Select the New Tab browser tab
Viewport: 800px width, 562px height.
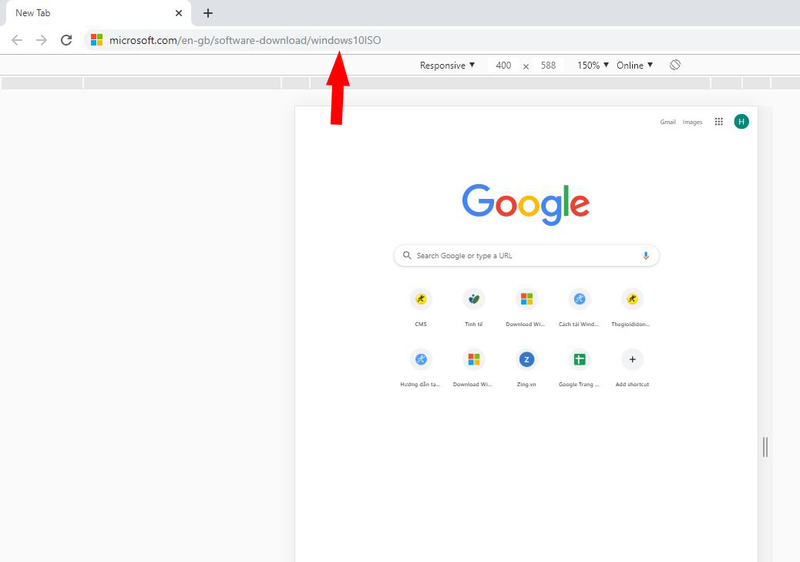coord(98,13)
